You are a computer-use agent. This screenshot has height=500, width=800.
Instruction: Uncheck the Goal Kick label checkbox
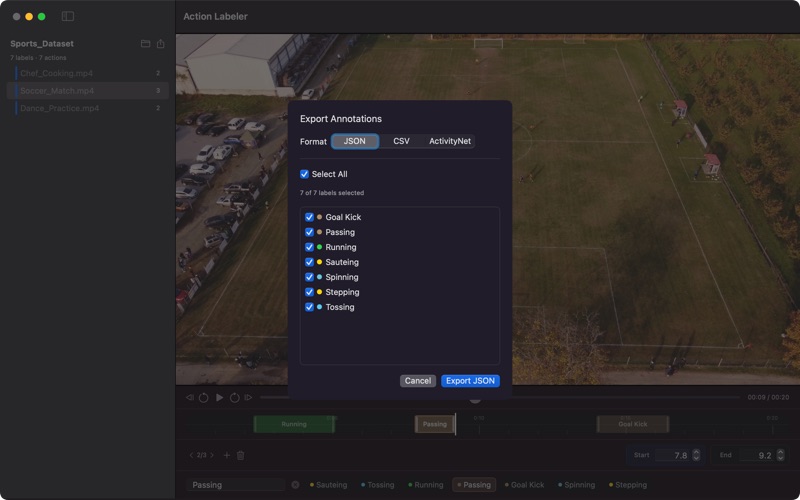tap(309, 217)
